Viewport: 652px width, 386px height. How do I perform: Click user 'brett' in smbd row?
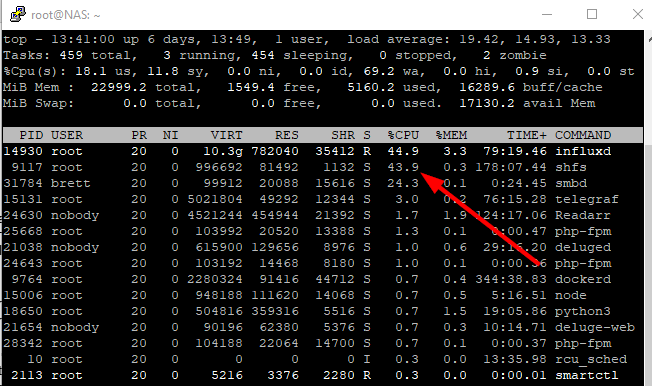[x=71, y=183]
